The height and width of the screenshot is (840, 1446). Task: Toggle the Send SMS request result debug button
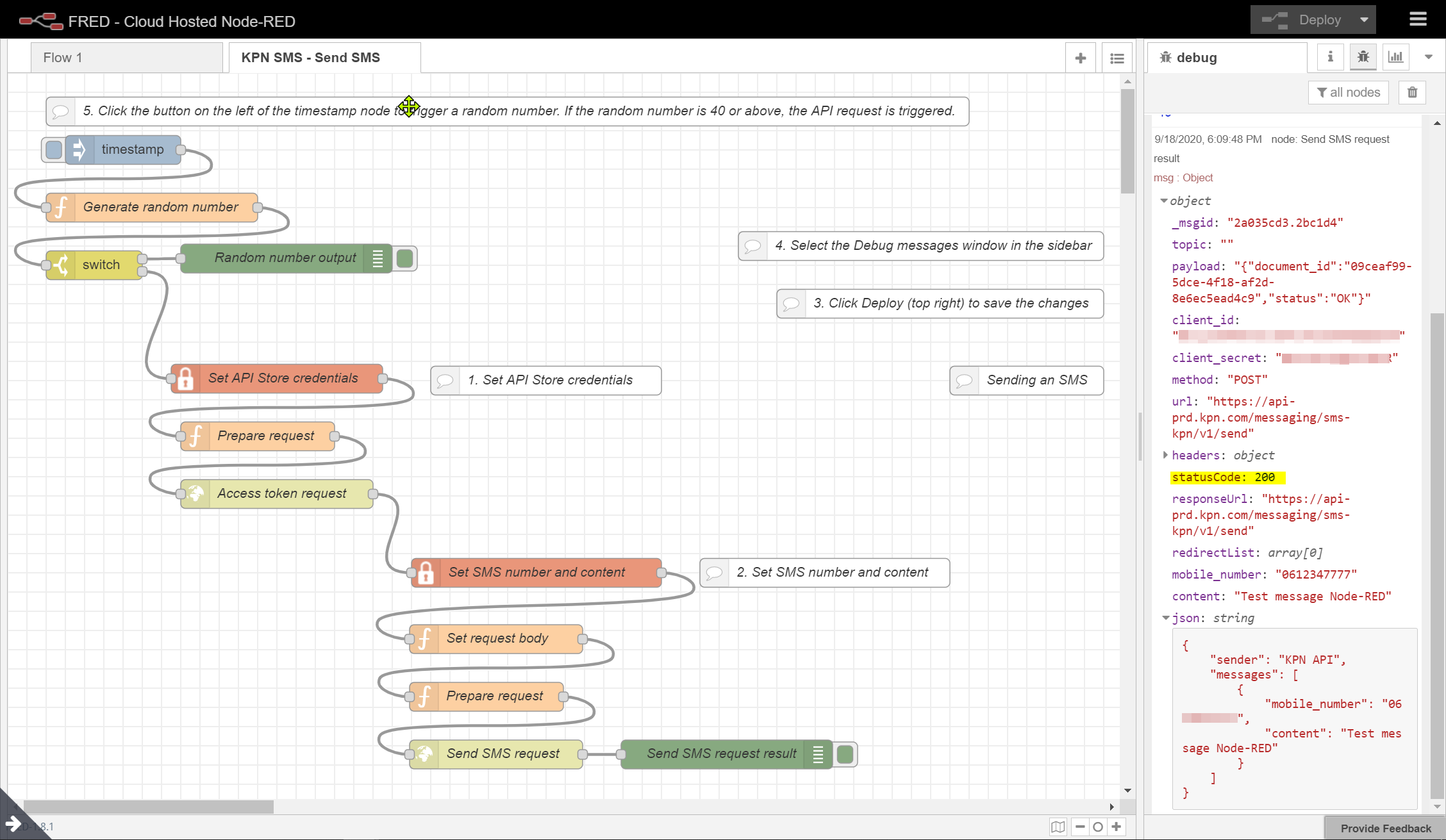[x=845, y=754]
